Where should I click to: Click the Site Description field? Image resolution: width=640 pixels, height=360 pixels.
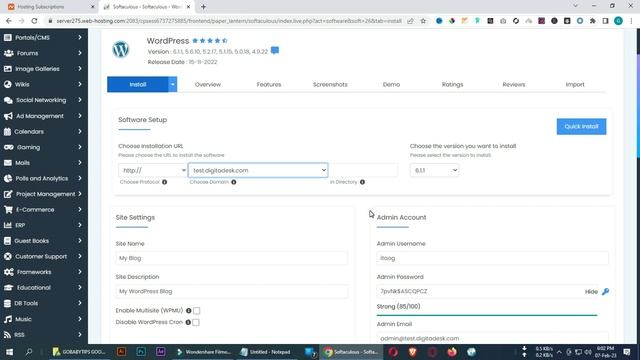232,291
